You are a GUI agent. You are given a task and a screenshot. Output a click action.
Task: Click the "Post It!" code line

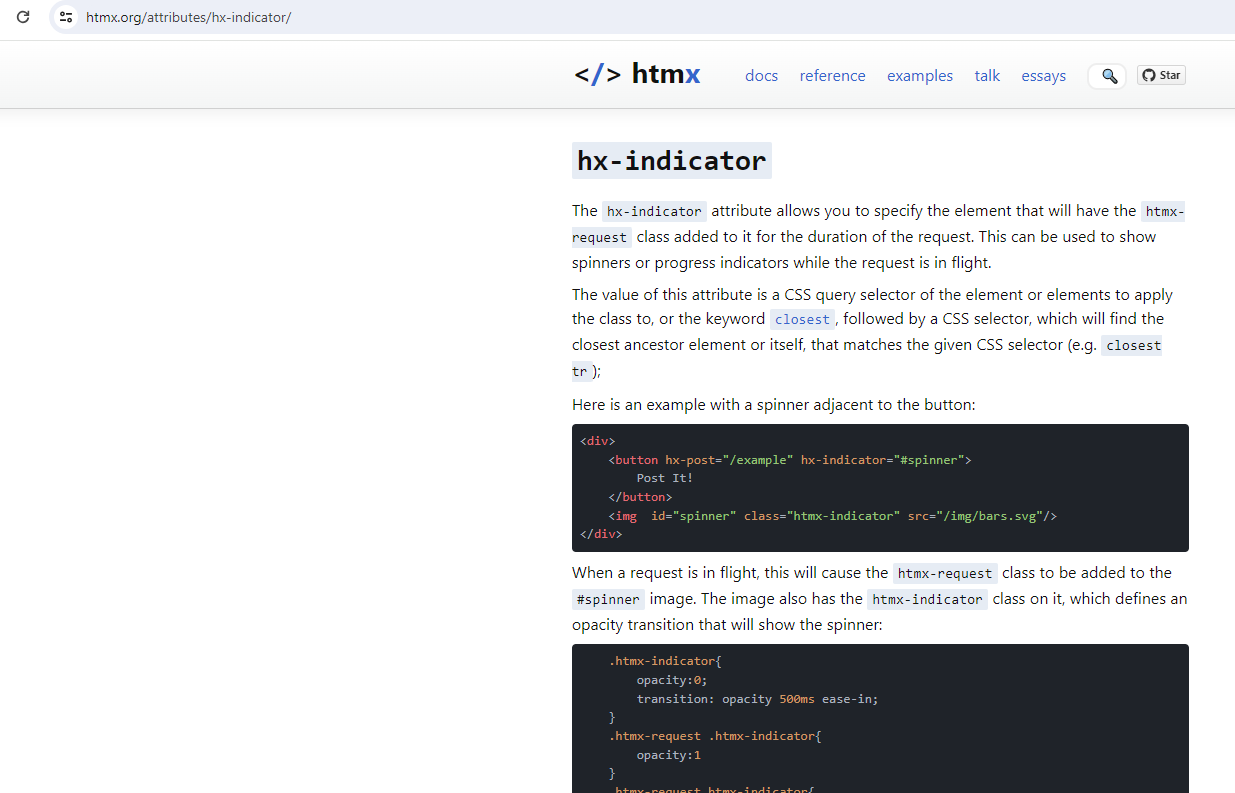click(x=665, y=478)
